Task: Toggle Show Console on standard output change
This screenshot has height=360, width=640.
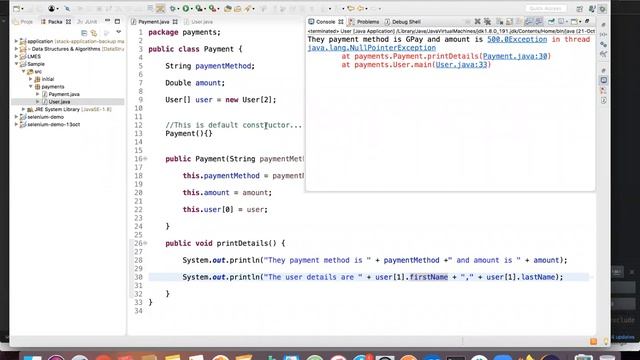Action: [x=529, y=21]
